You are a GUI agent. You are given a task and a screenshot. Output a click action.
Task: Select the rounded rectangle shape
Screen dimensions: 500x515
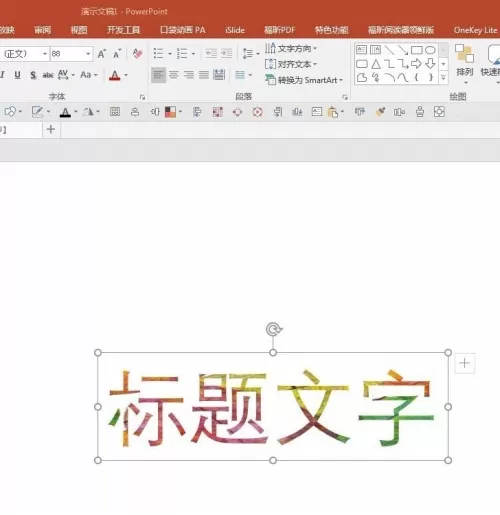362,64
